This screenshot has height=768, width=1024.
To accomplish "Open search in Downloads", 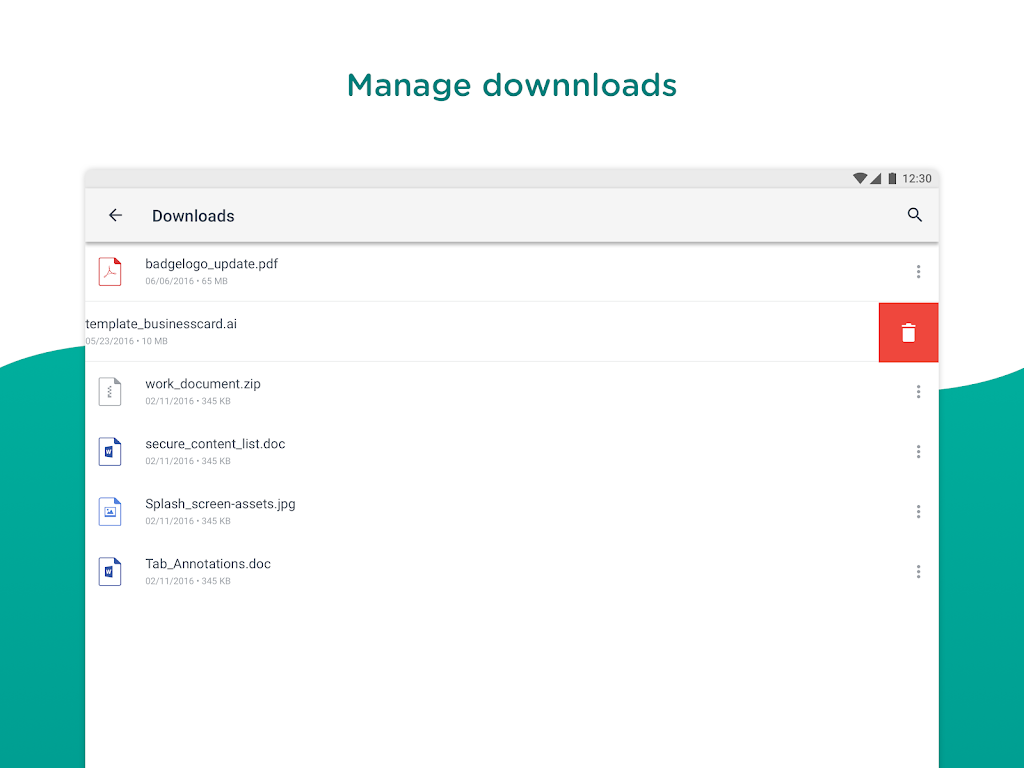I will tap(914, 215).
